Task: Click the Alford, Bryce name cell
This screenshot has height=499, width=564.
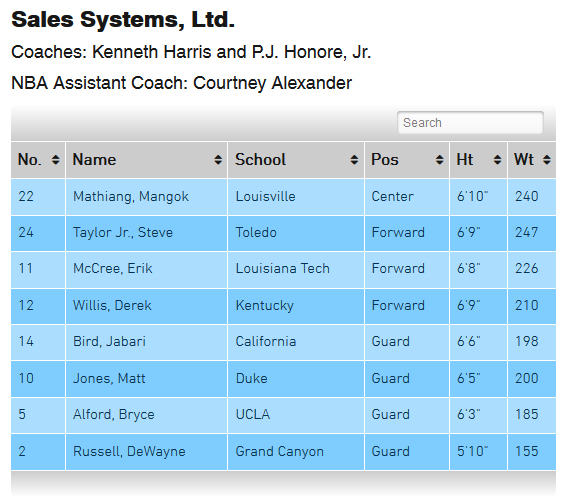Action: coord(146,415)
